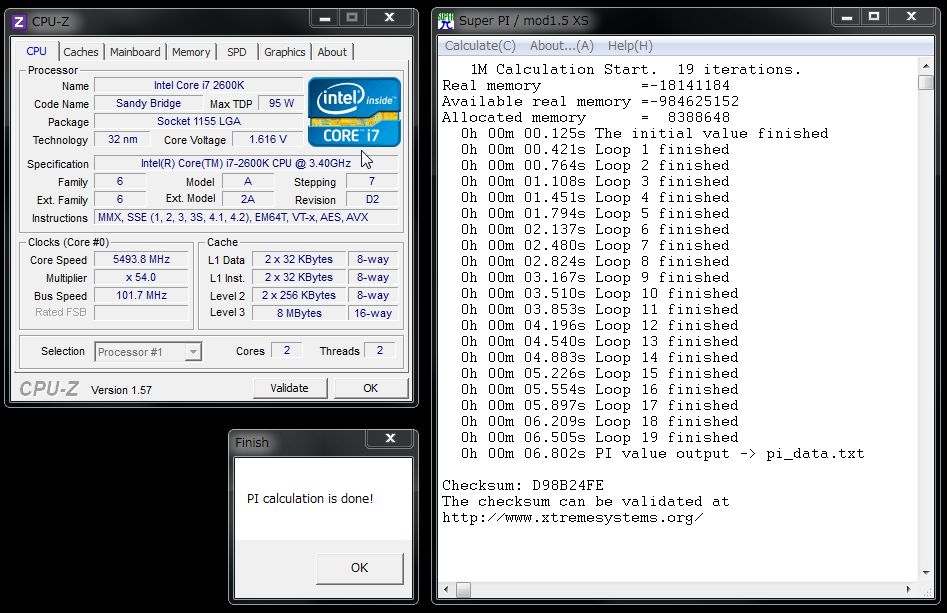Click the CPU-Z title bar icon

pos(19,20)
